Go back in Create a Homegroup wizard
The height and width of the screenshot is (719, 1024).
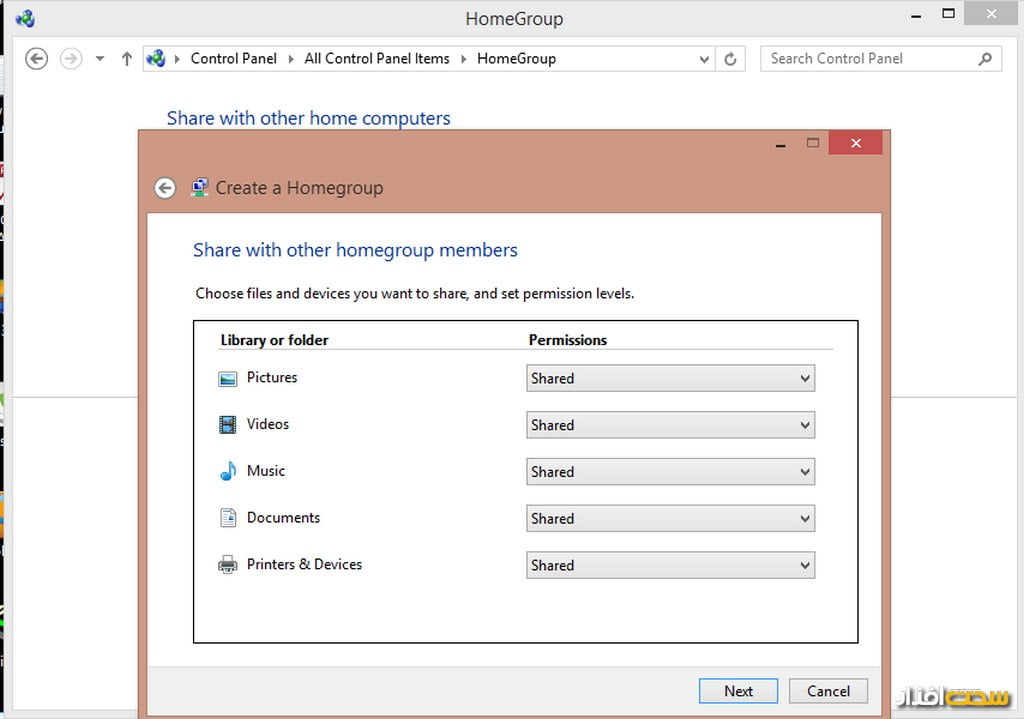pos(165,188)
